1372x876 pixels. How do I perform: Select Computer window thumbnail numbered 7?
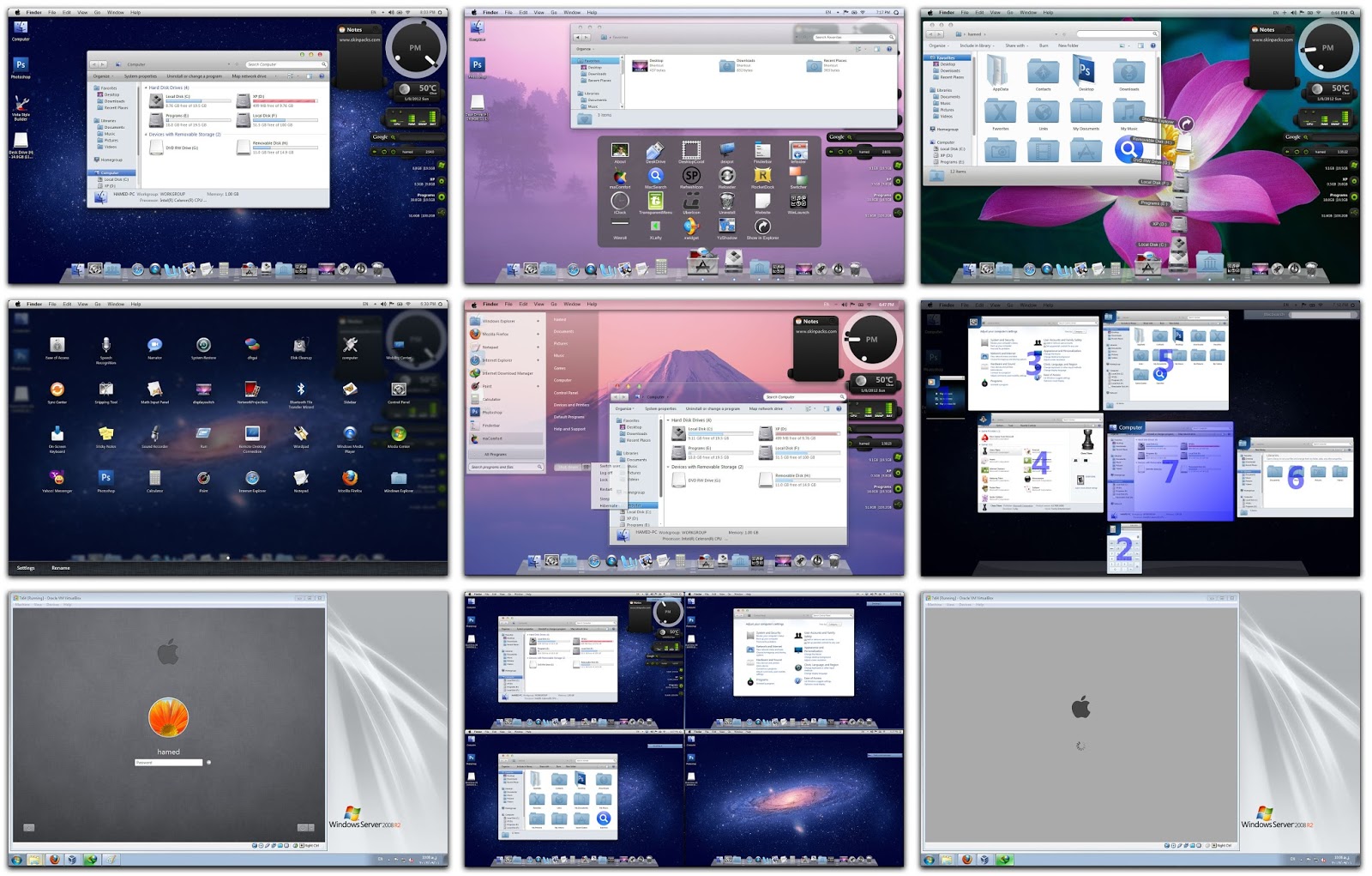click(1170, 470)
